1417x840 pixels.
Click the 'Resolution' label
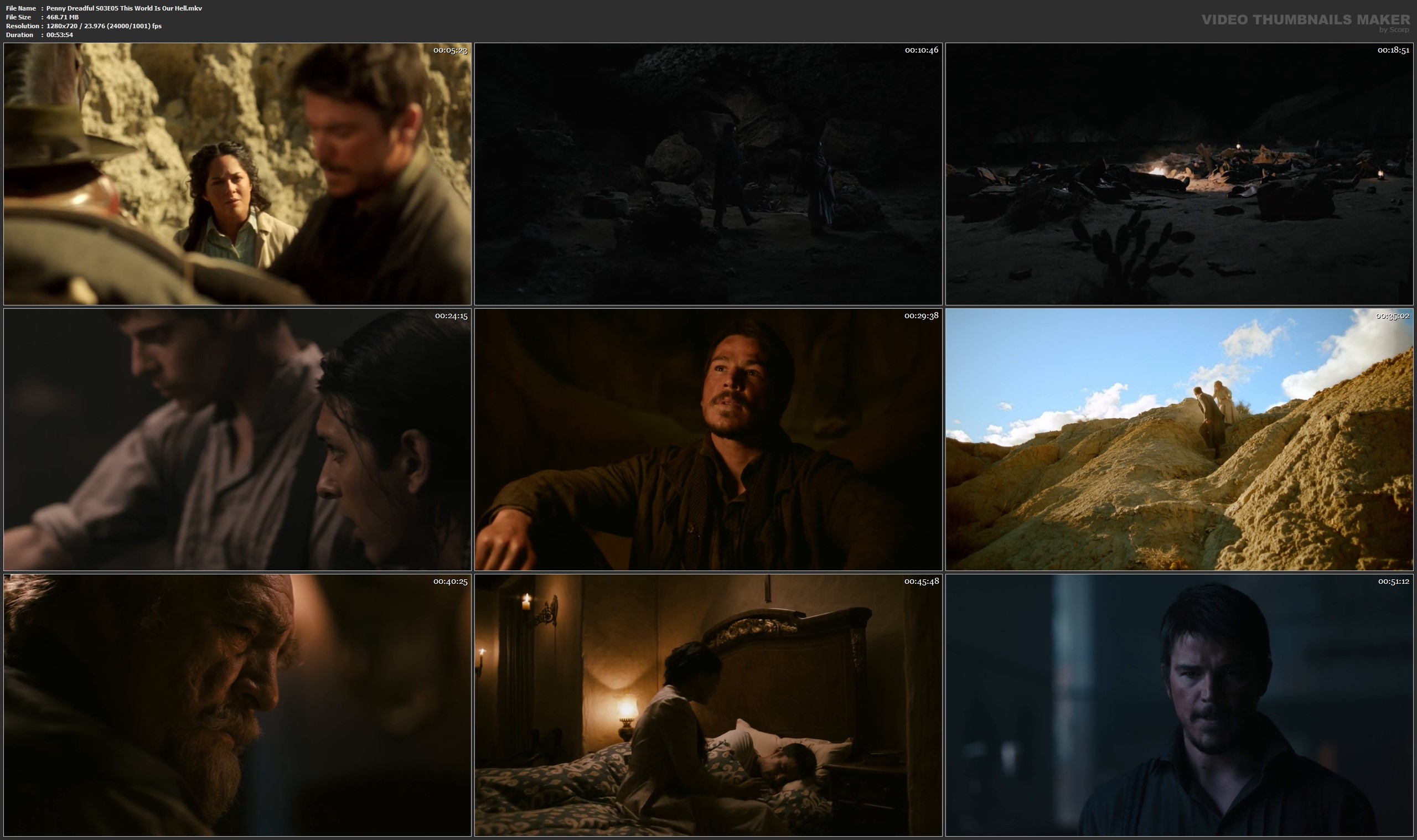[x=23, y=26]
